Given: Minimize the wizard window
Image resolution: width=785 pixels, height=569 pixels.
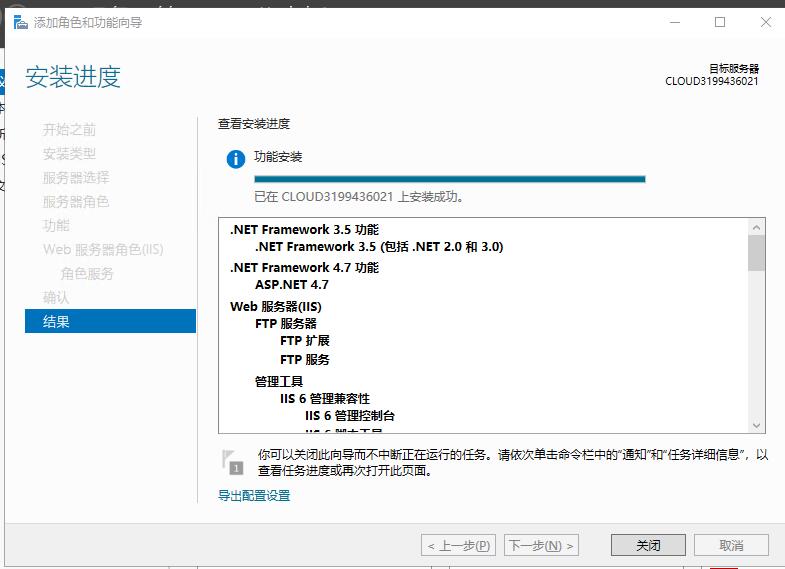Looking at the screenshot, I should pyautogui.click(x=674, y=22).
